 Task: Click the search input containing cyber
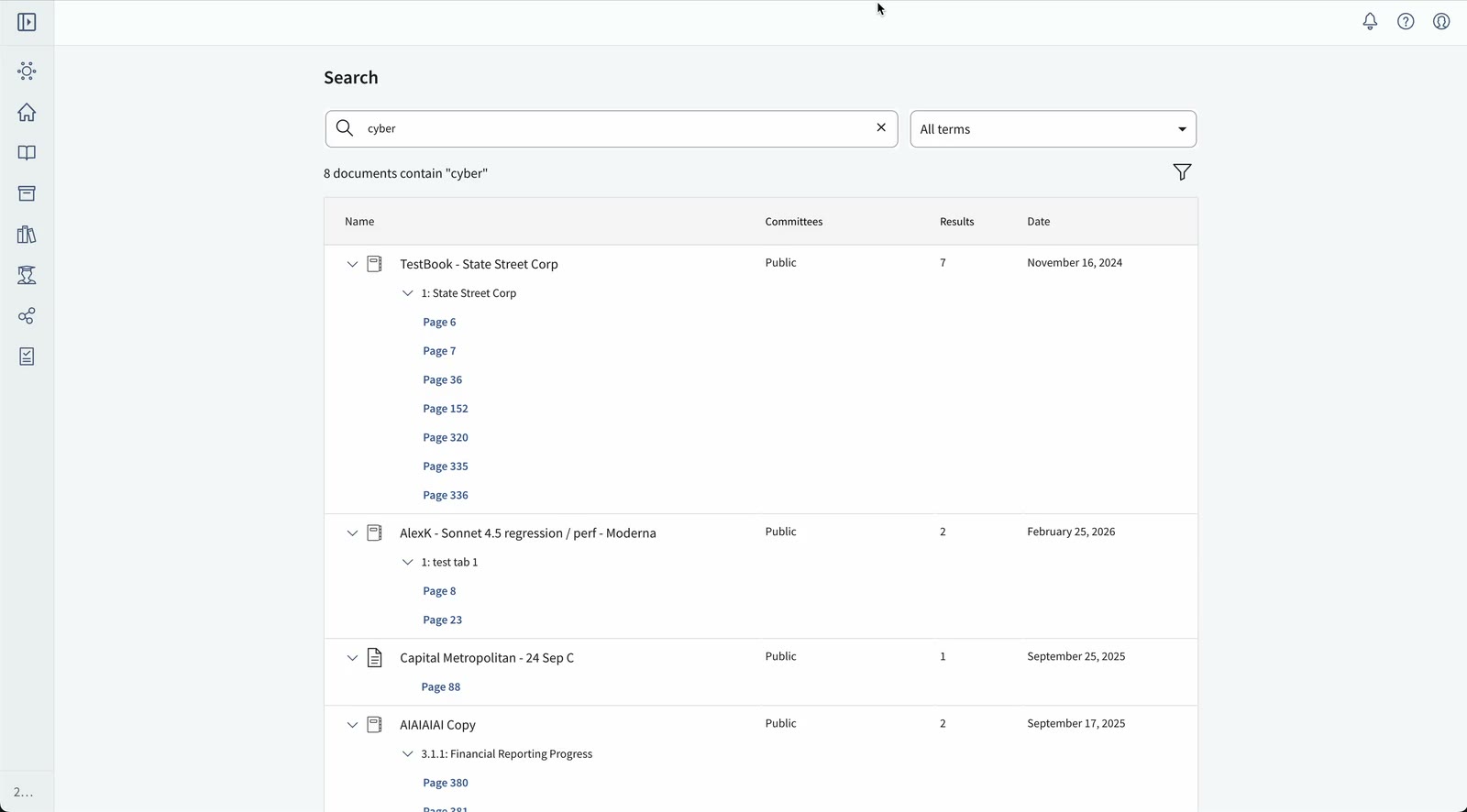(x=612, y=128)
